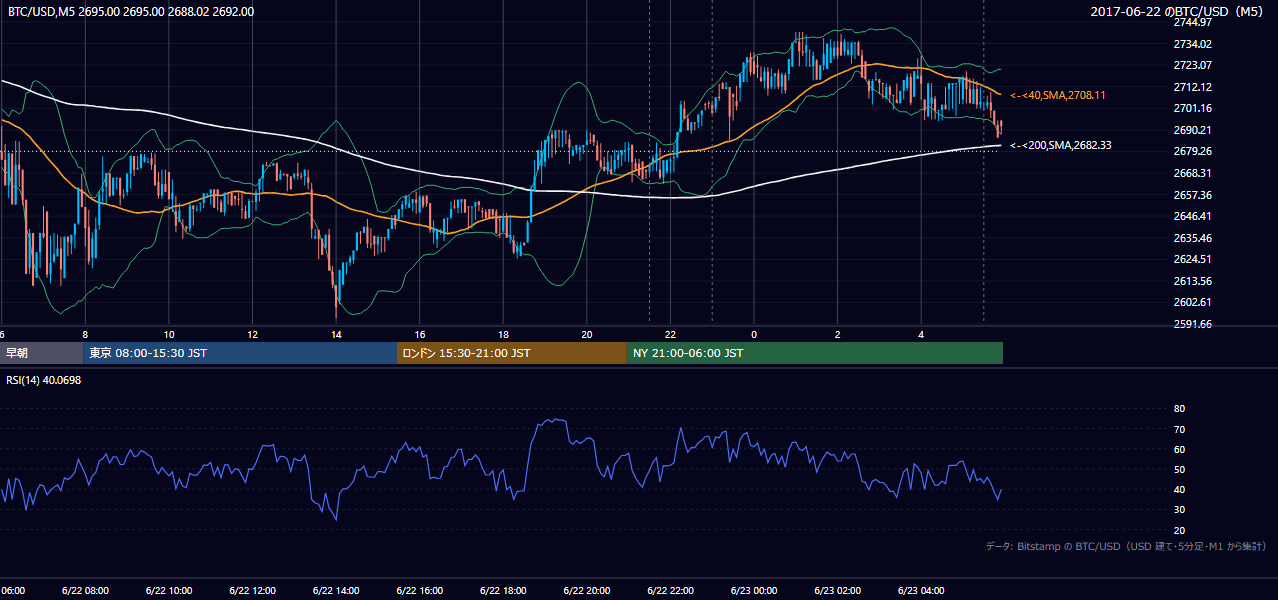Viewport: 1278px width, 600px height.
Task: Click the 2017-06-22 BTC/USD (M5) chart title
Action: (x=1180, y=12)
